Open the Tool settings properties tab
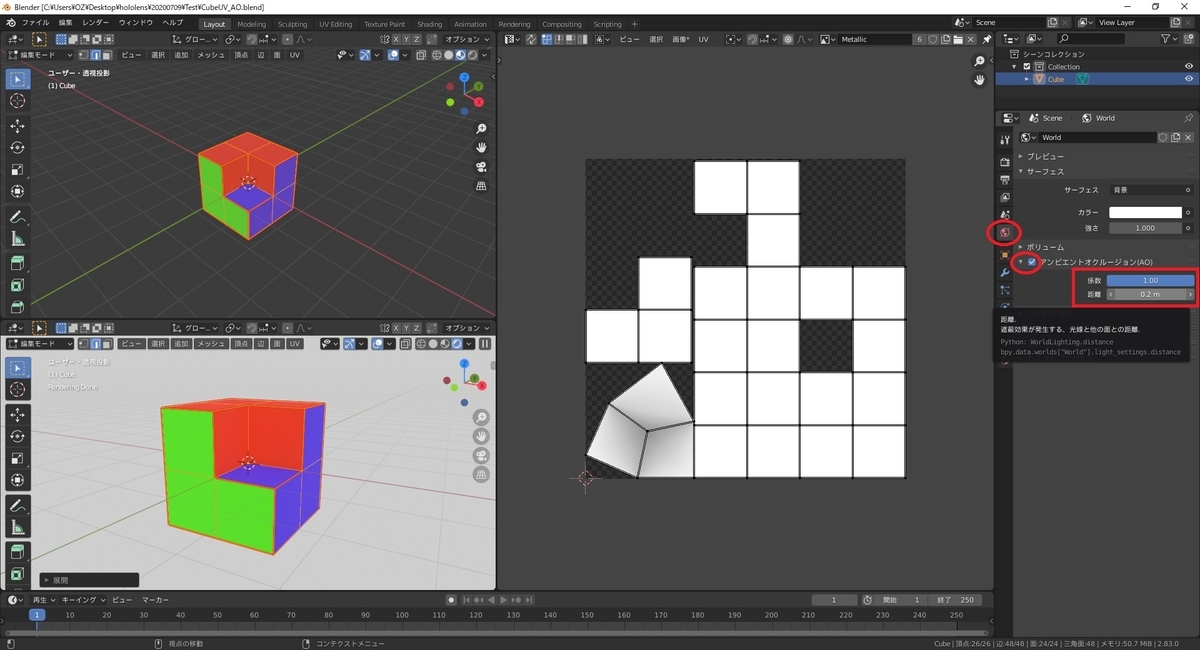 (x=1004, y=139)
